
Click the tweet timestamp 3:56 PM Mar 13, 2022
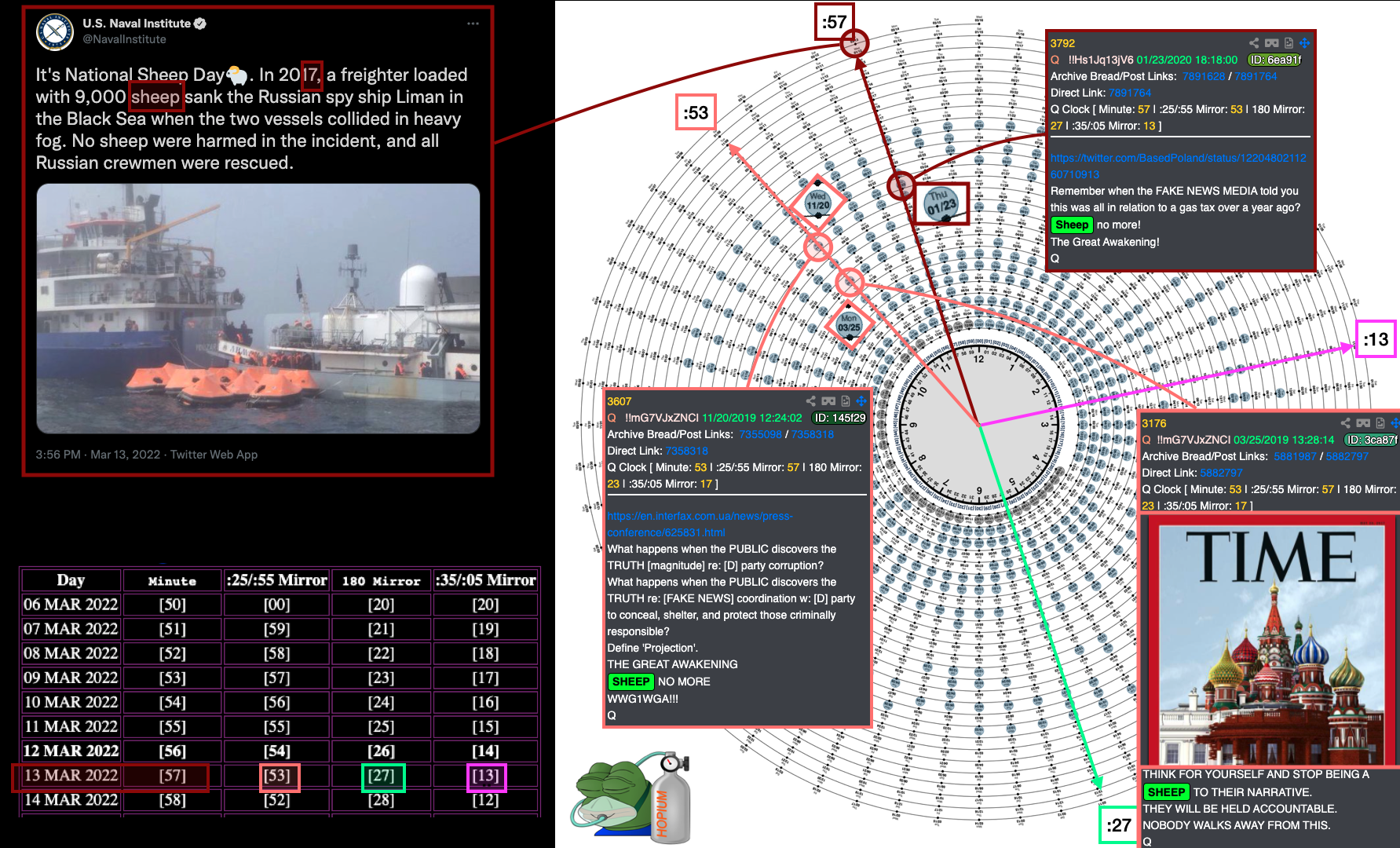click(97, 455)
